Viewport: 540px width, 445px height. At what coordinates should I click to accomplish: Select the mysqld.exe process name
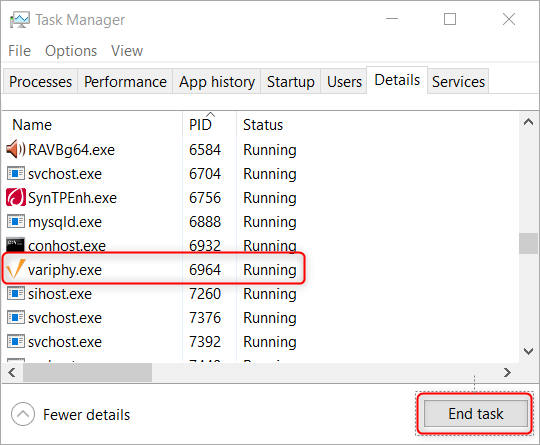65,222
